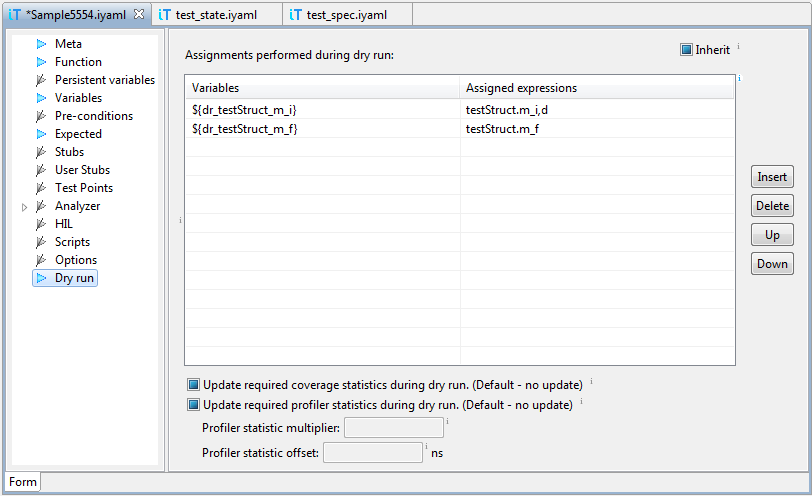Image resolution: width=812 pixels, height=496 pixels.
Task: Enable update required coverage statistics checkbox
Action: click(x=193, y=384)
